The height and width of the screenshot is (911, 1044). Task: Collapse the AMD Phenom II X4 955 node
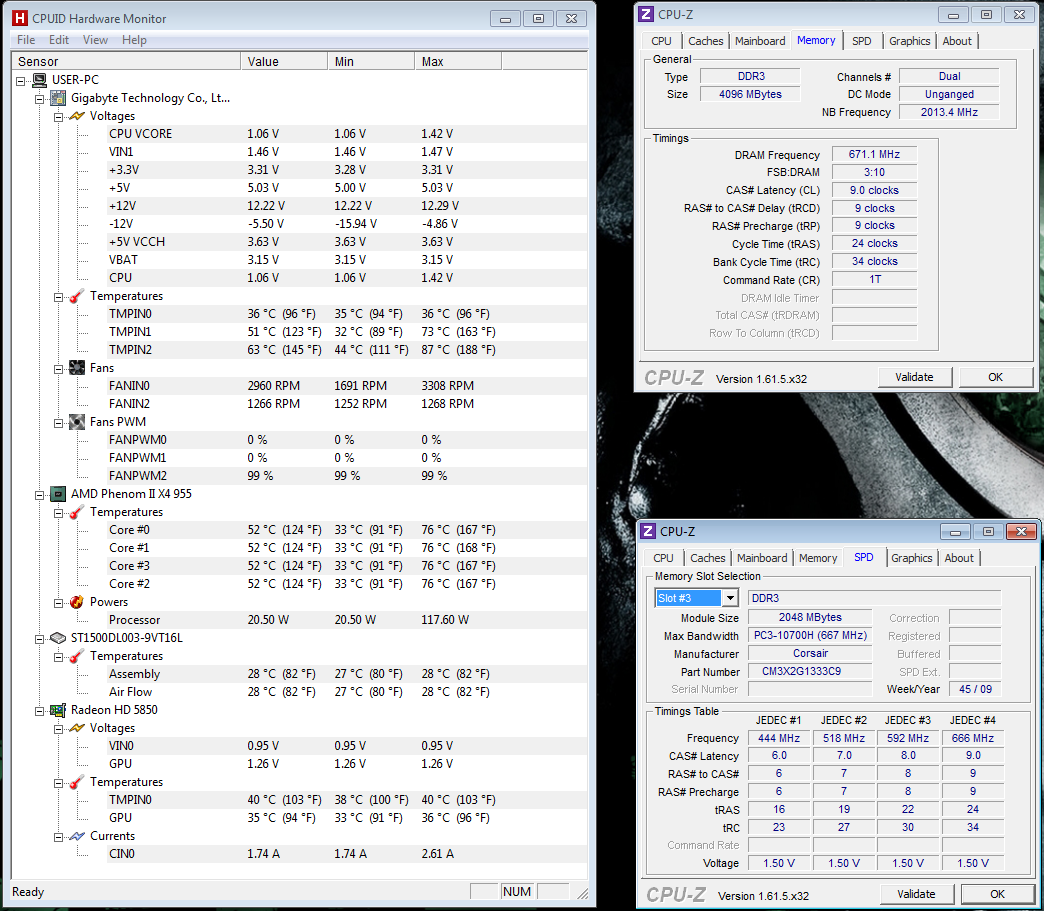40,495
